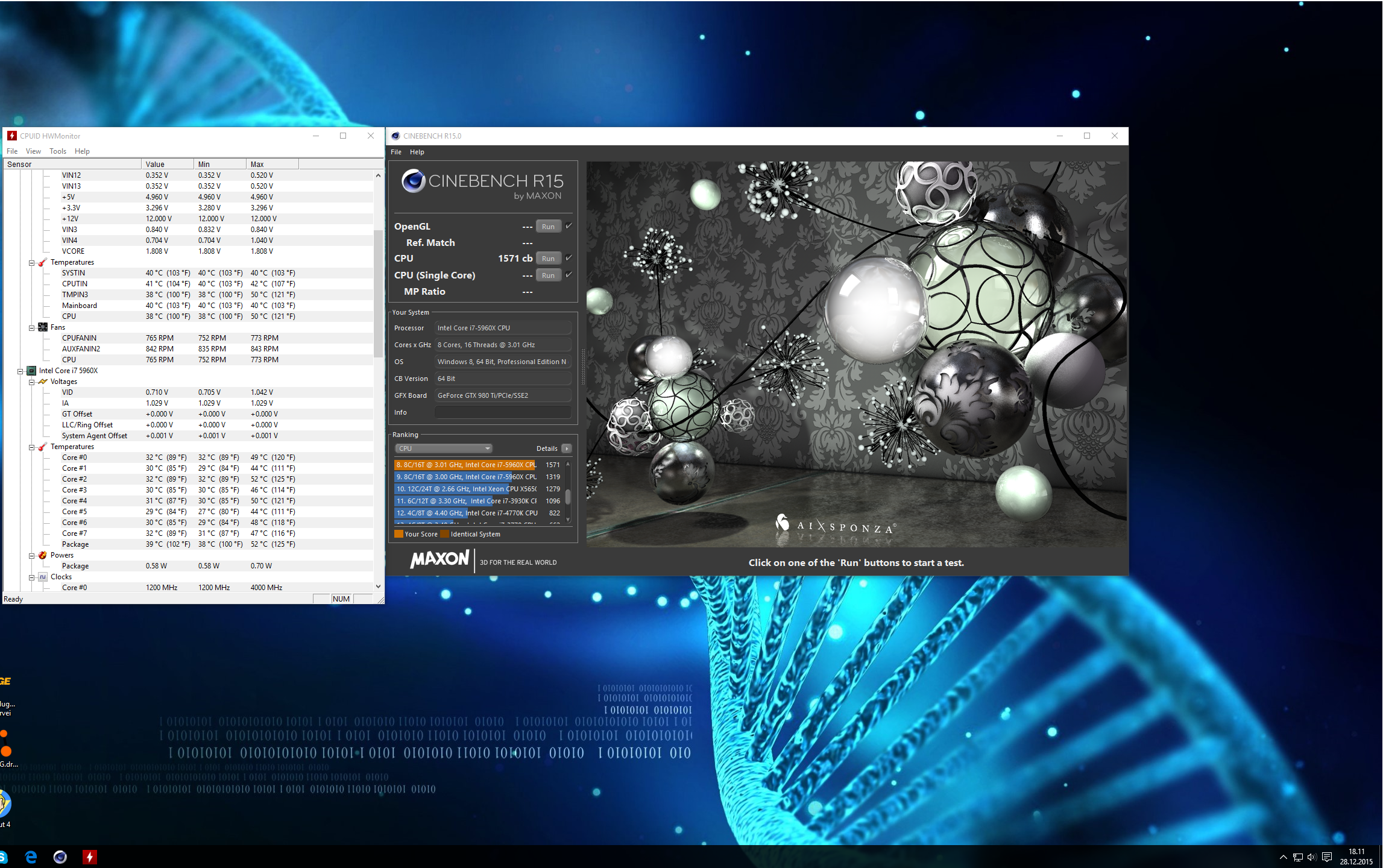Image resolution: width=1383 pixels, height=868 pixels.
Task: Click the waveform icon beside Clocks node
Action: coord(43,577)
